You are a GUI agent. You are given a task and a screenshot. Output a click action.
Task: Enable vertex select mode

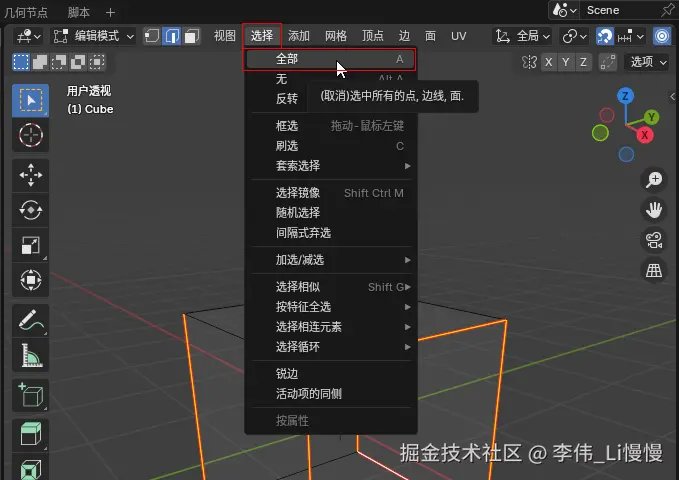point(152,36)
